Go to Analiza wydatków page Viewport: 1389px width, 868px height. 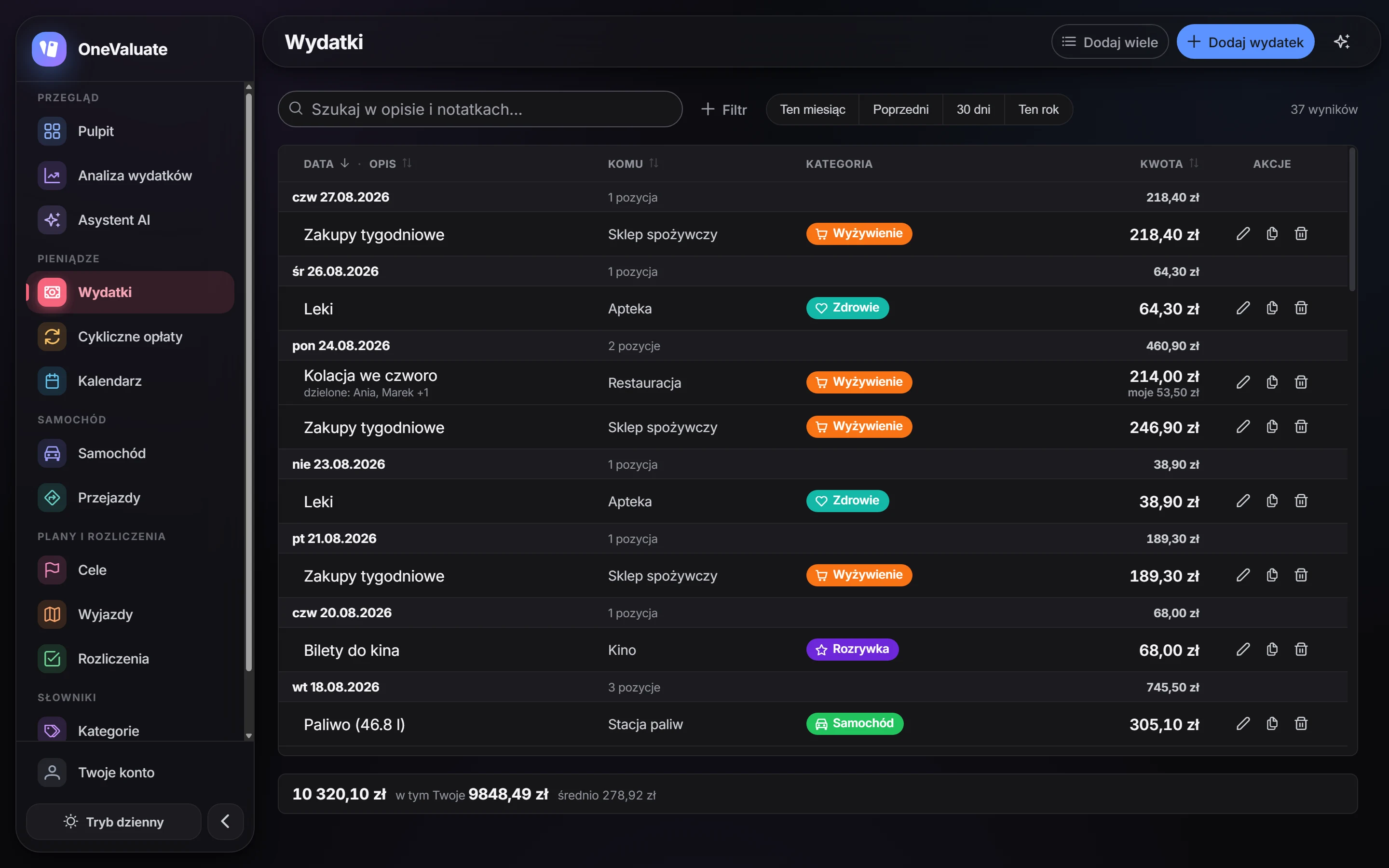[130, 176]
